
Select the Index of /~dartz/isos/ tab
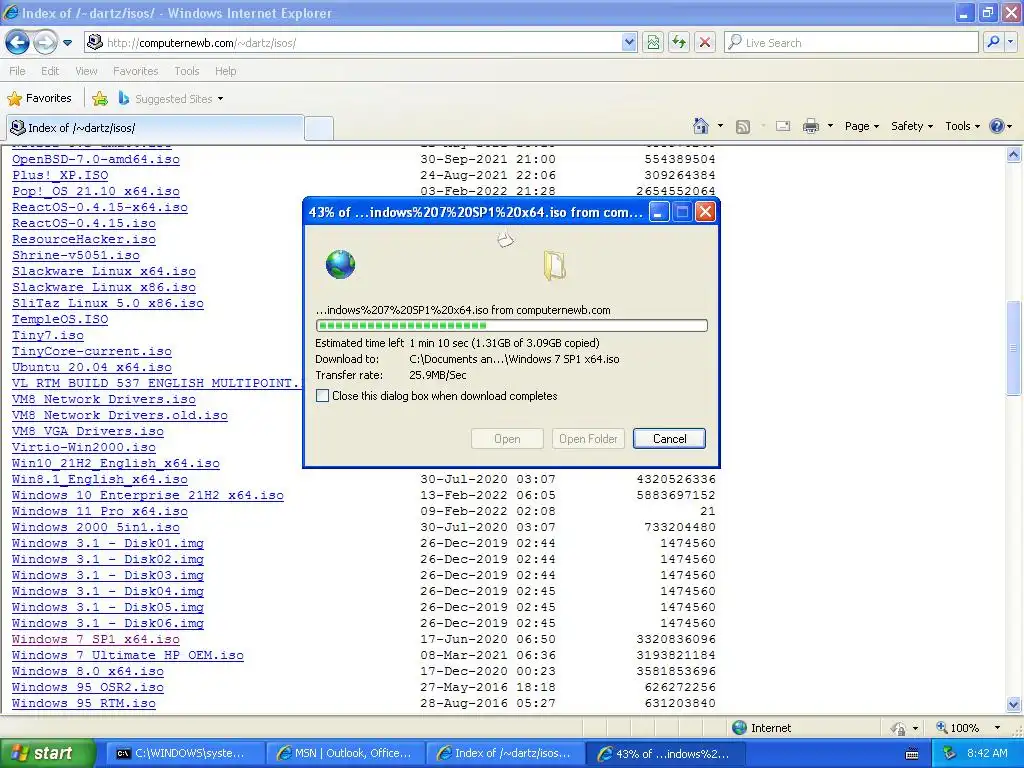click(x=155, y=128)
